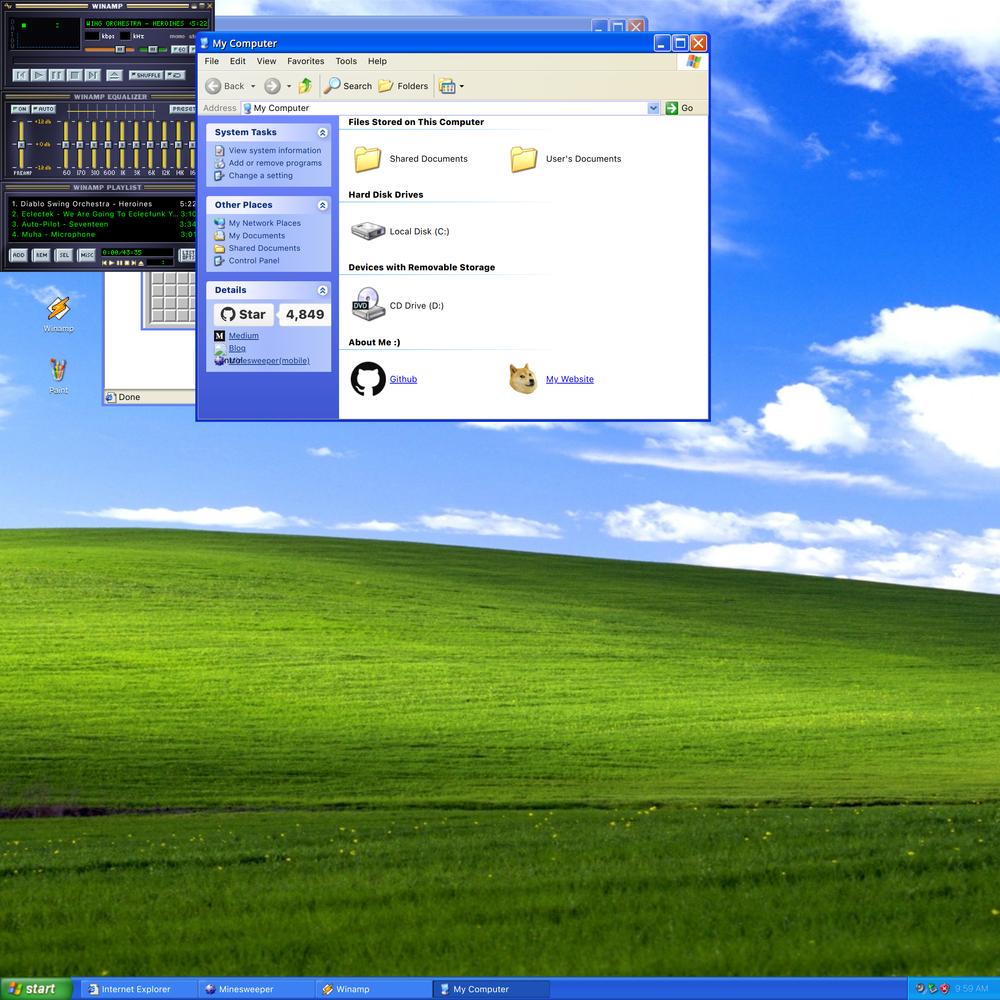Click the My Computer taskbar button
1000x1000 pixels.
pyautogui.click(x=489, y=989)
